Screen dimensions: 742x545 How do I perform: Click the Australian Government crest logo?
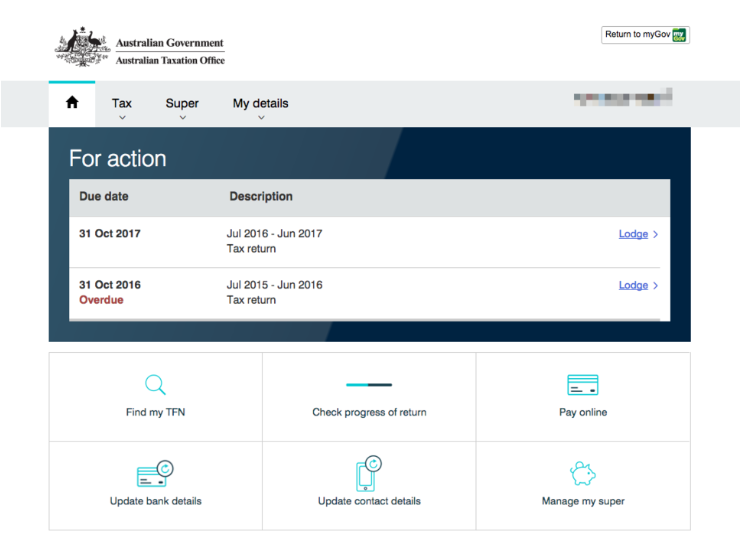83,46
